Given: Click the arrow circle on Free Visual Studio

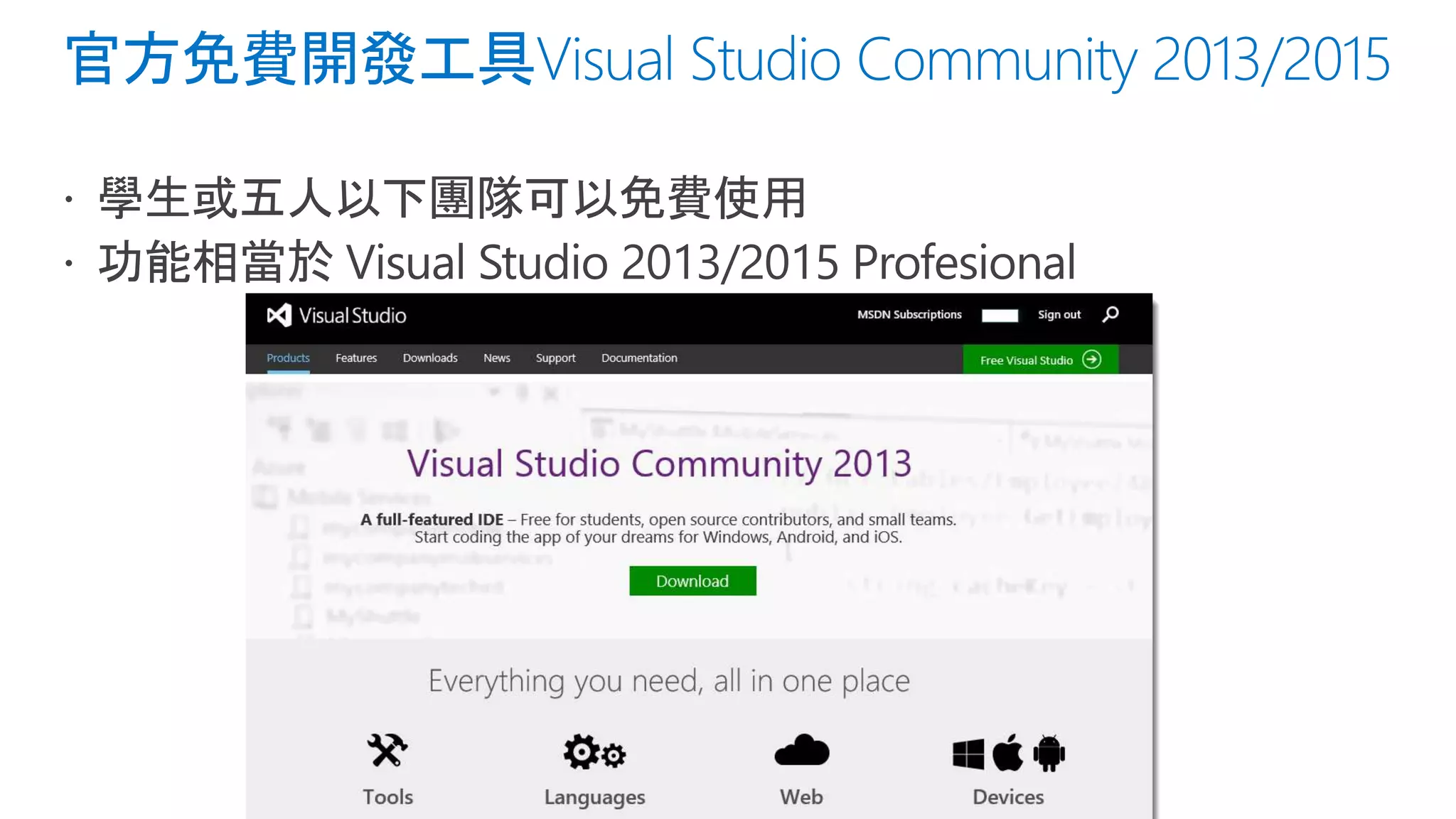Looking at the screenshot, I should tap(1091, 360).
